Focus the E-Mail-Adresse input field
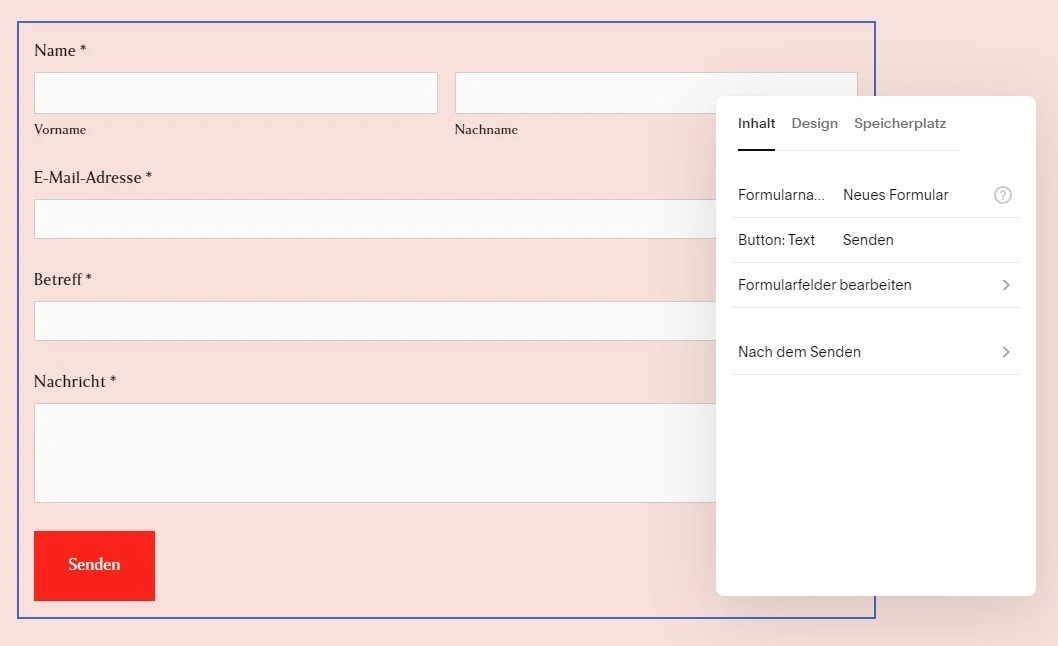The width and height of the screenshot is (1058, 646). tap(375, 219)
